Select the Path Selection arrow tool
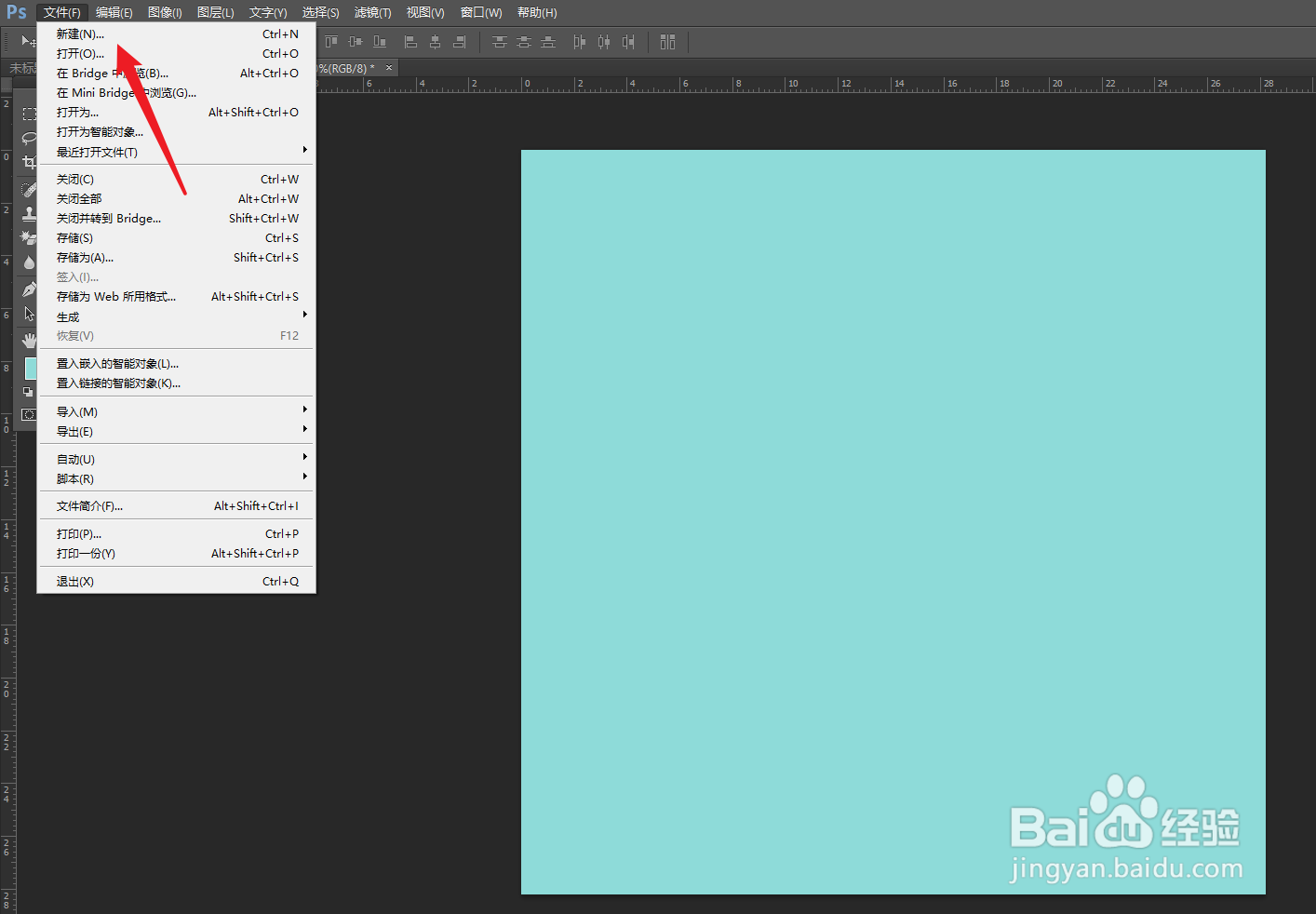Viewport: 1316px width, 914px height. click(29, 314)
